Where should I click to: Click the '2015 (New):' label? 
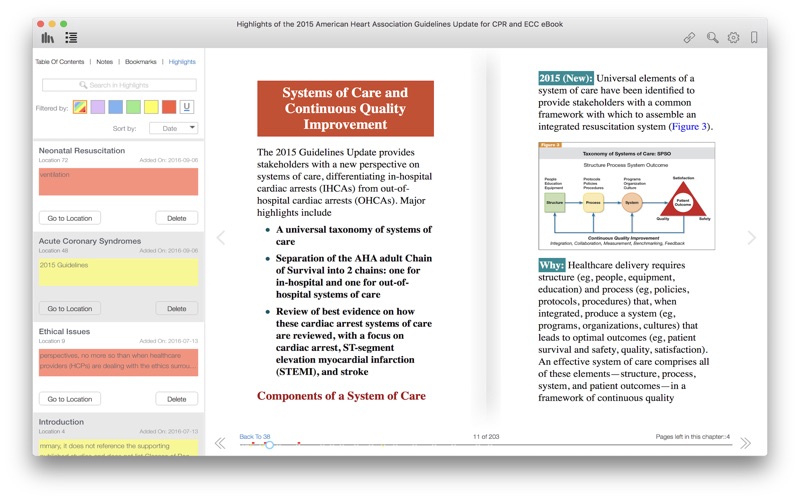(566, 78)
